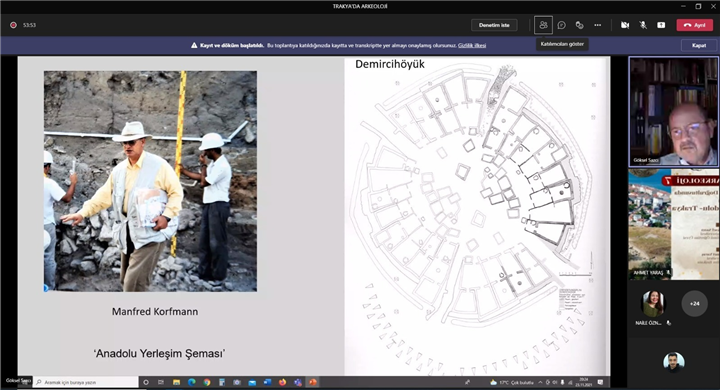Open reactions icon in meeting toolbar
720x390 pixels.
point(579,25)
